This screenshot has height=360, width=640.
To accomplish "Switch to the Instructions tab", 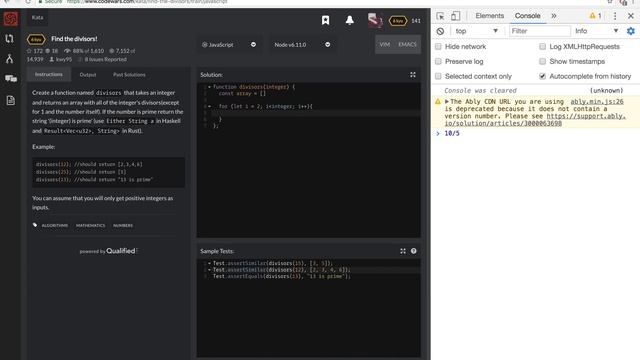I will 49,75.
